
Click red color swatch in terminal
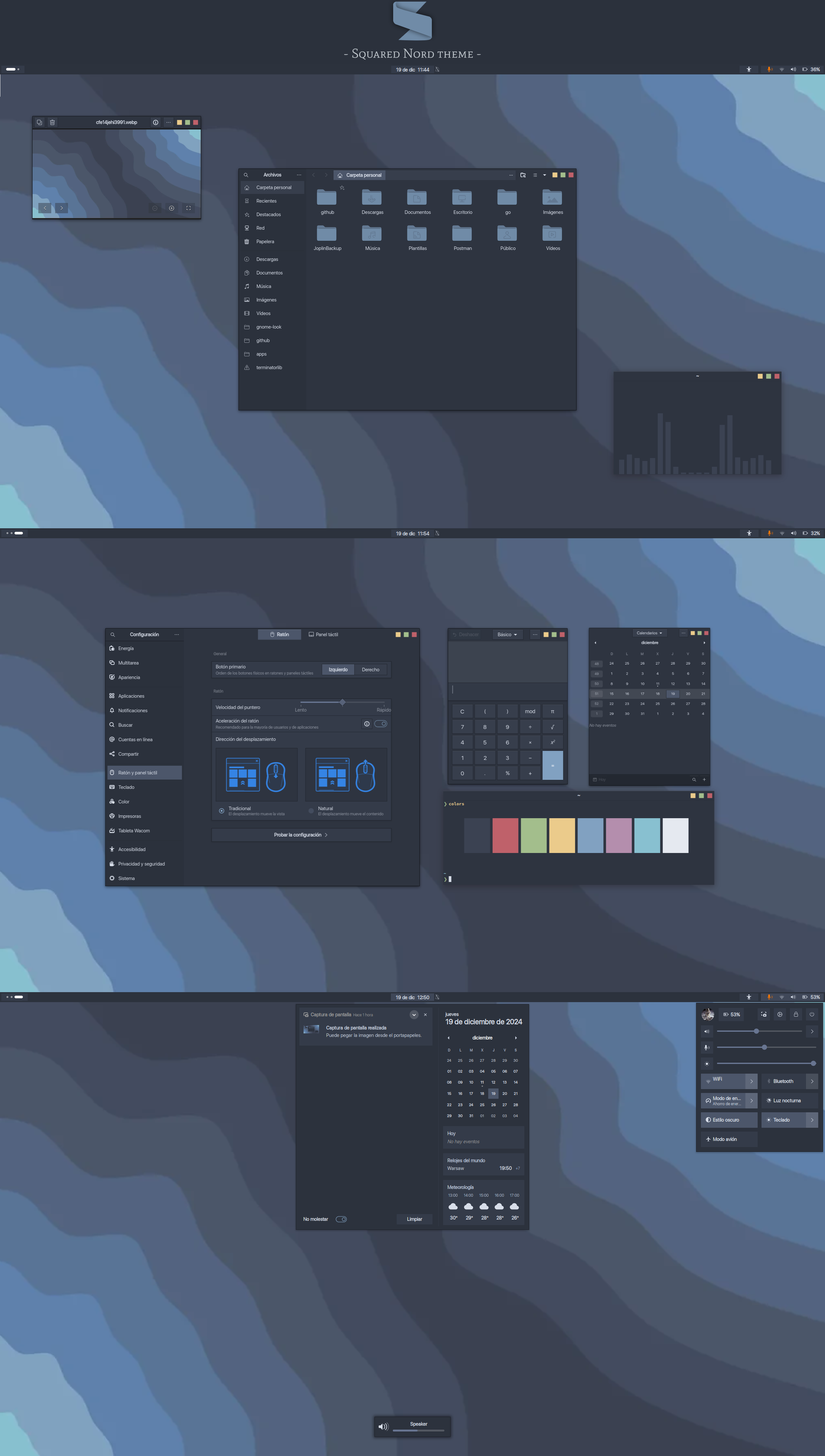coord(505,835)
